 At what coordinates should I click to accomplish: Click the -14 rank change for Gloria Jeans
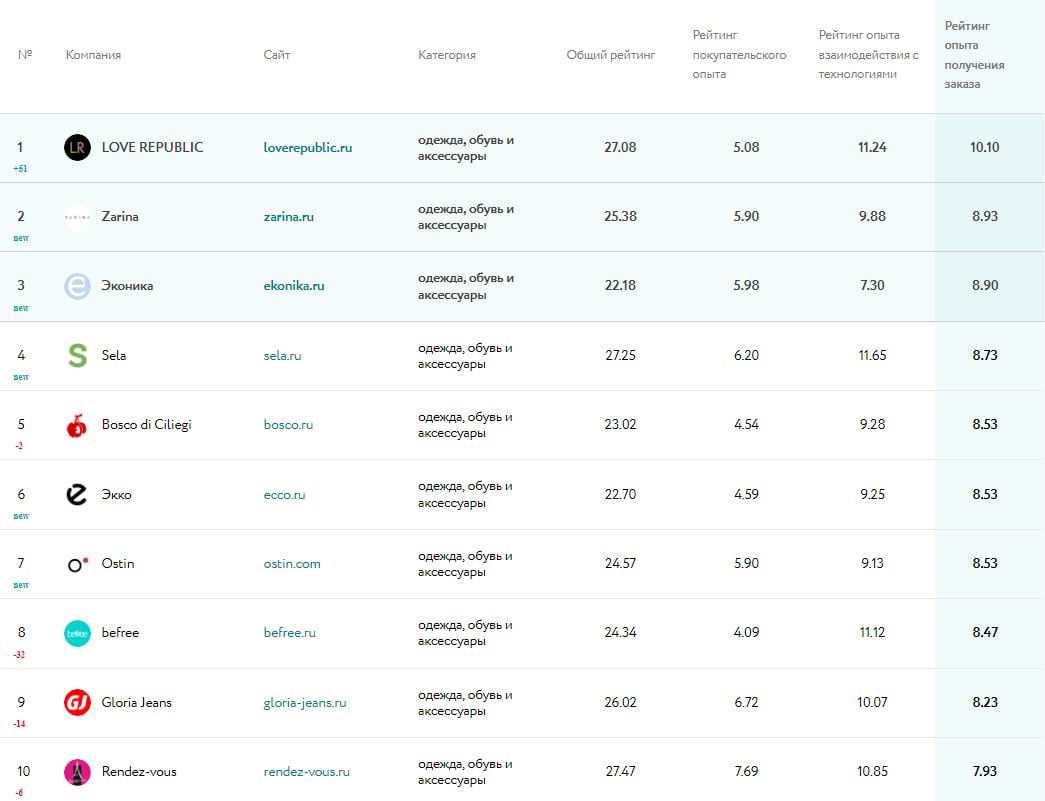point(19,724)
